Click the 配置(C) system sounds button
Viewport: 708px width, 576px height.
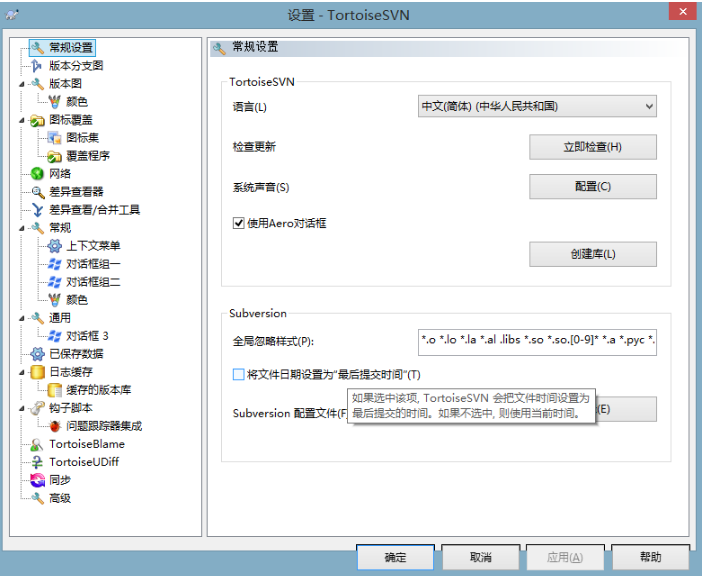592,186
